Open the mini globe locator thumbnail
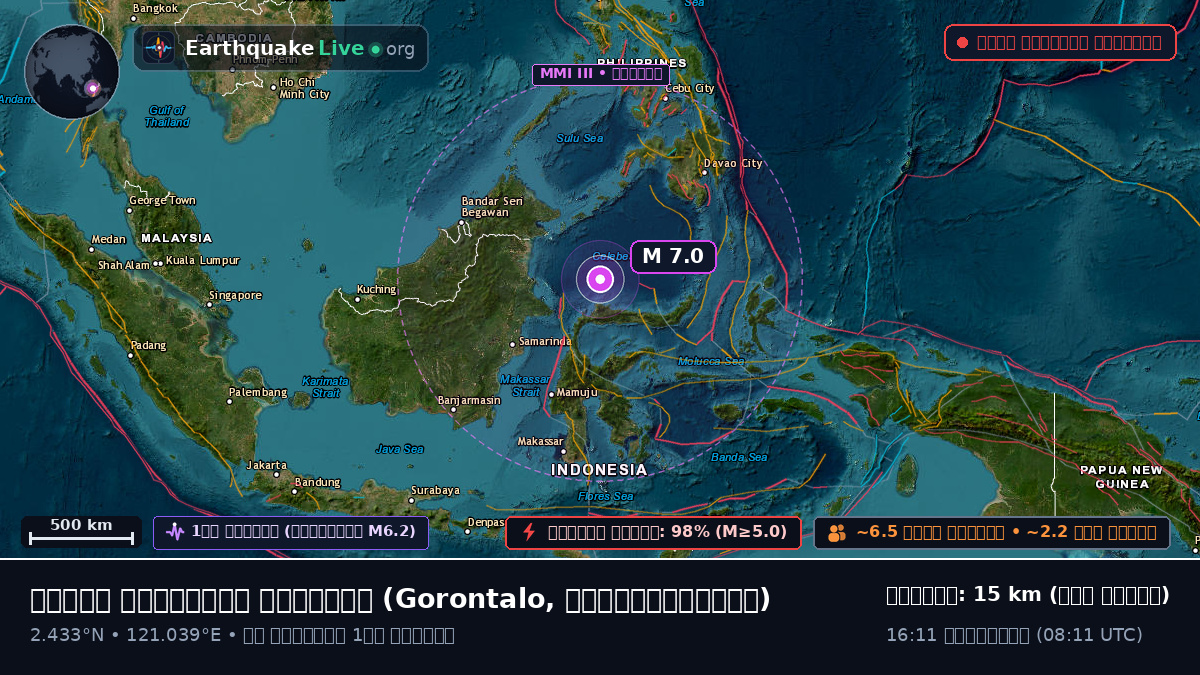This screenshot has height=675, width=1200. [72, 72]
